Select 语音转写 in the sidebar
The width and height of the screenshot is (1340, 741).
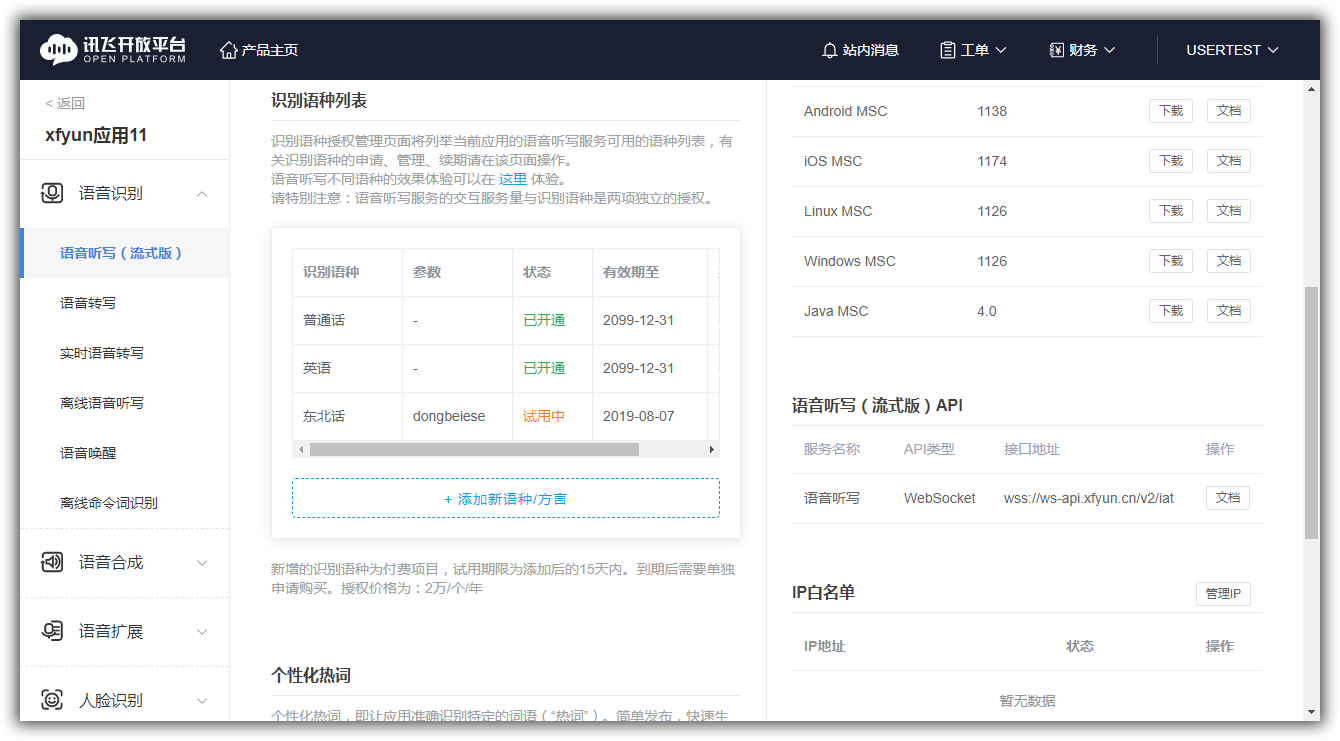88,303
